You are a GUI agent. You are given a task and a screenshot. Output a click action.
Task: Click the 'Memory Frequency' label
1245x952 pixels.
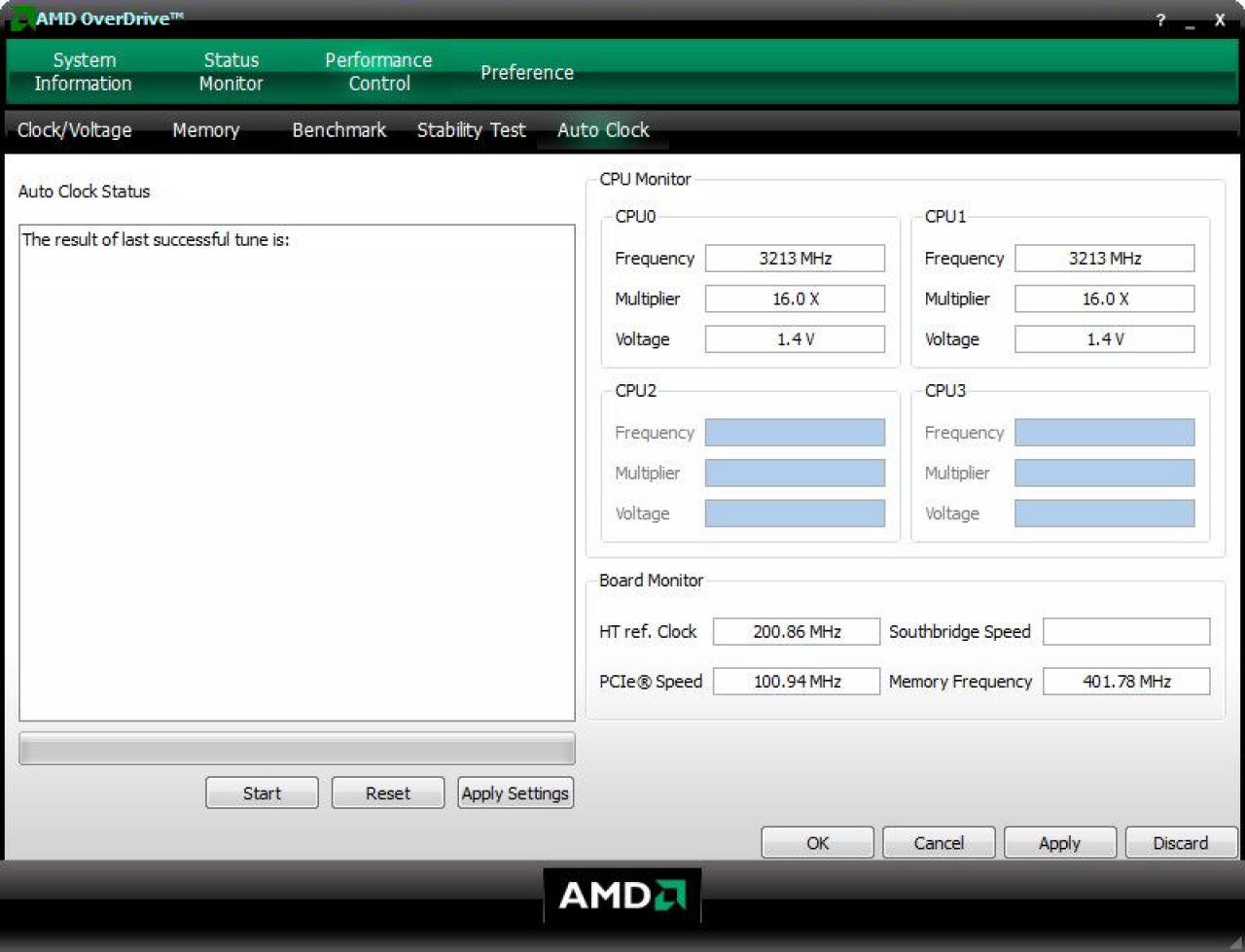click(960, 682)
